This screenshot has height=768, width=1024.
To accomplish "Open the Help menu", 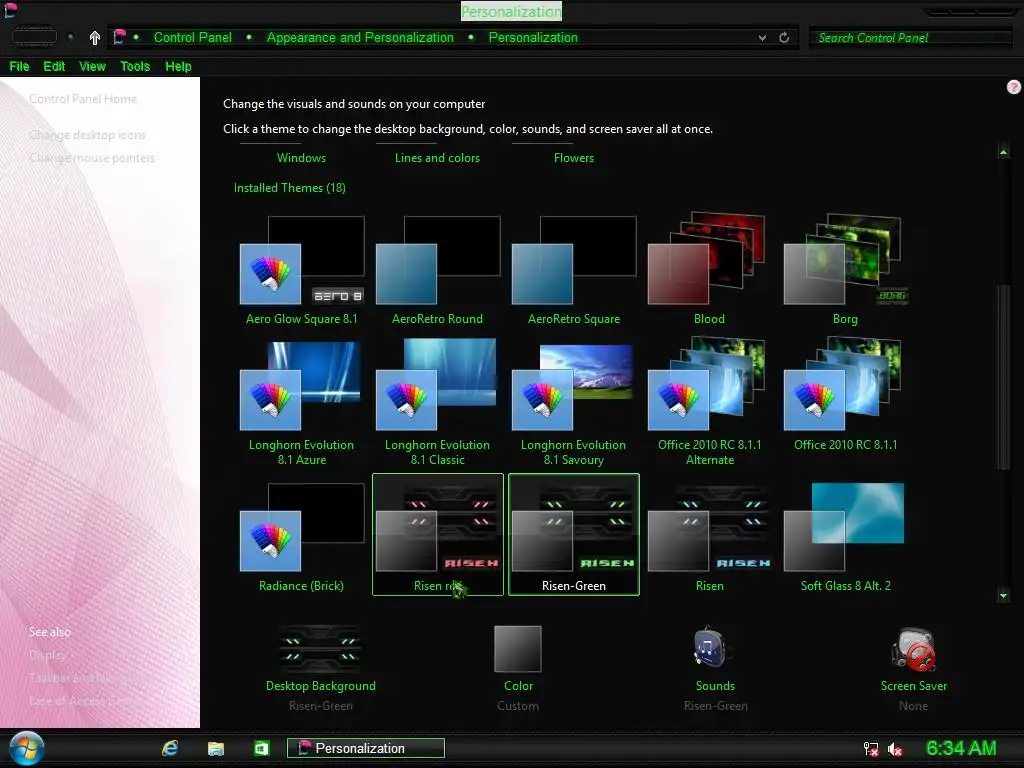I will click(178, 66).
